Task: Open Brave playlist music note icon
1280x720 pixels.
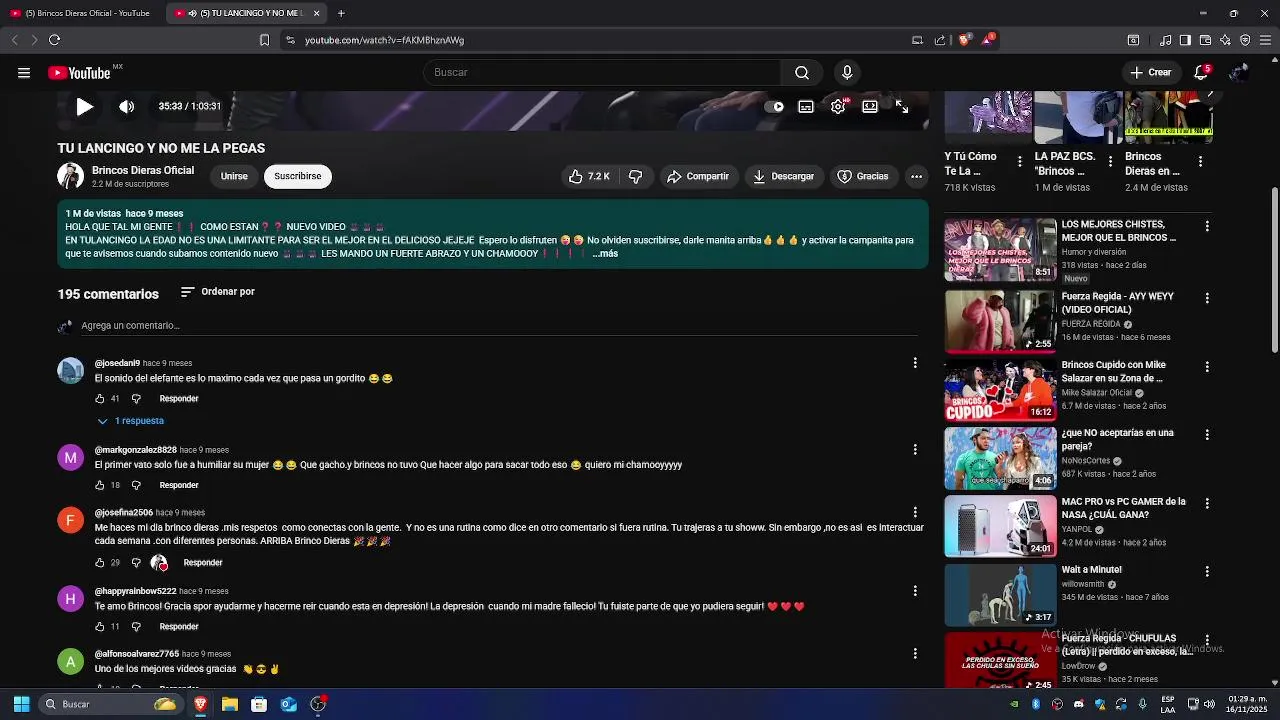Action: tap(1165, 40)
